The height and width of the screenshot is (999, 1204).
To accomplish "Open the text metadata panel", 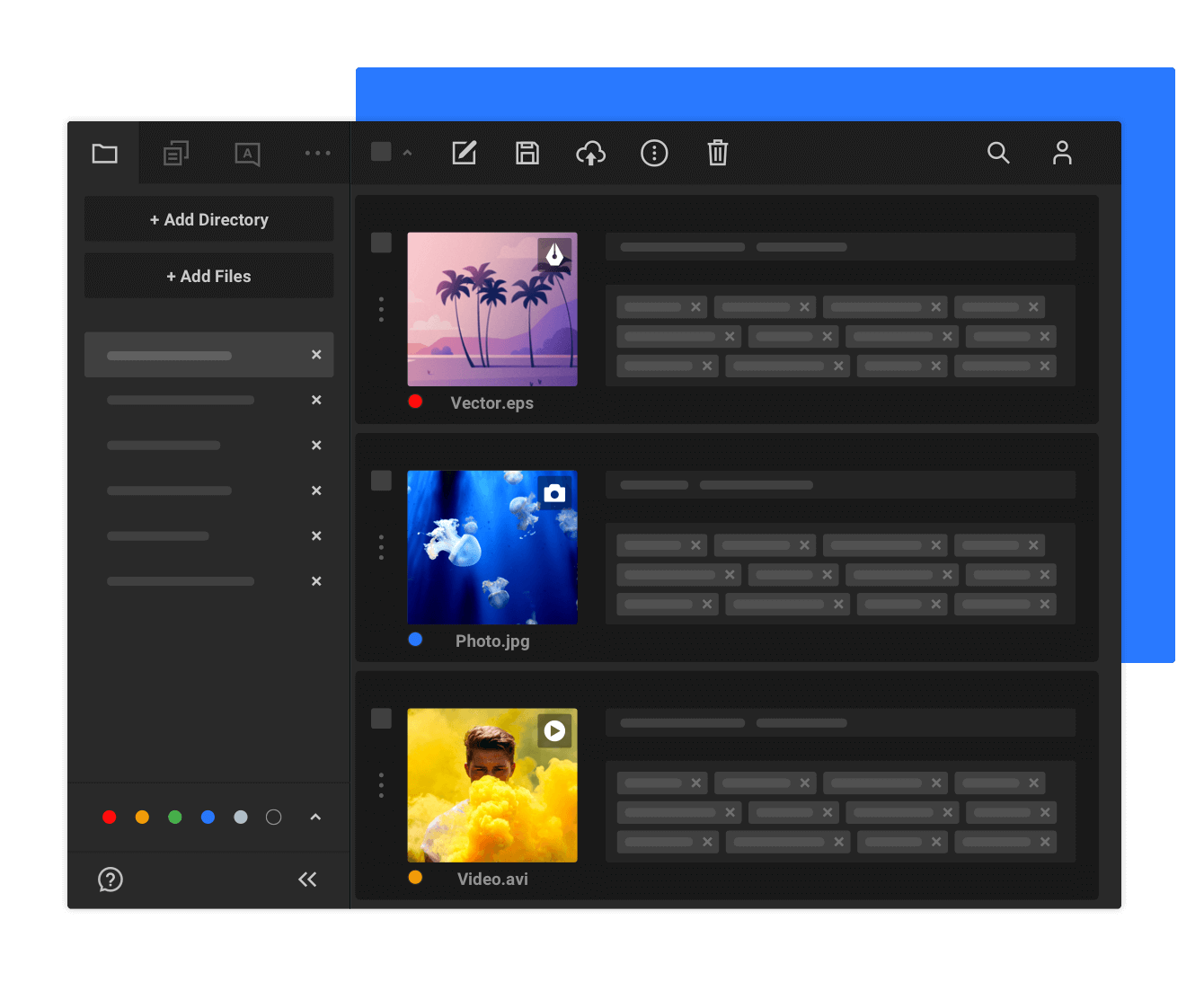I will (x=247, y=154).
